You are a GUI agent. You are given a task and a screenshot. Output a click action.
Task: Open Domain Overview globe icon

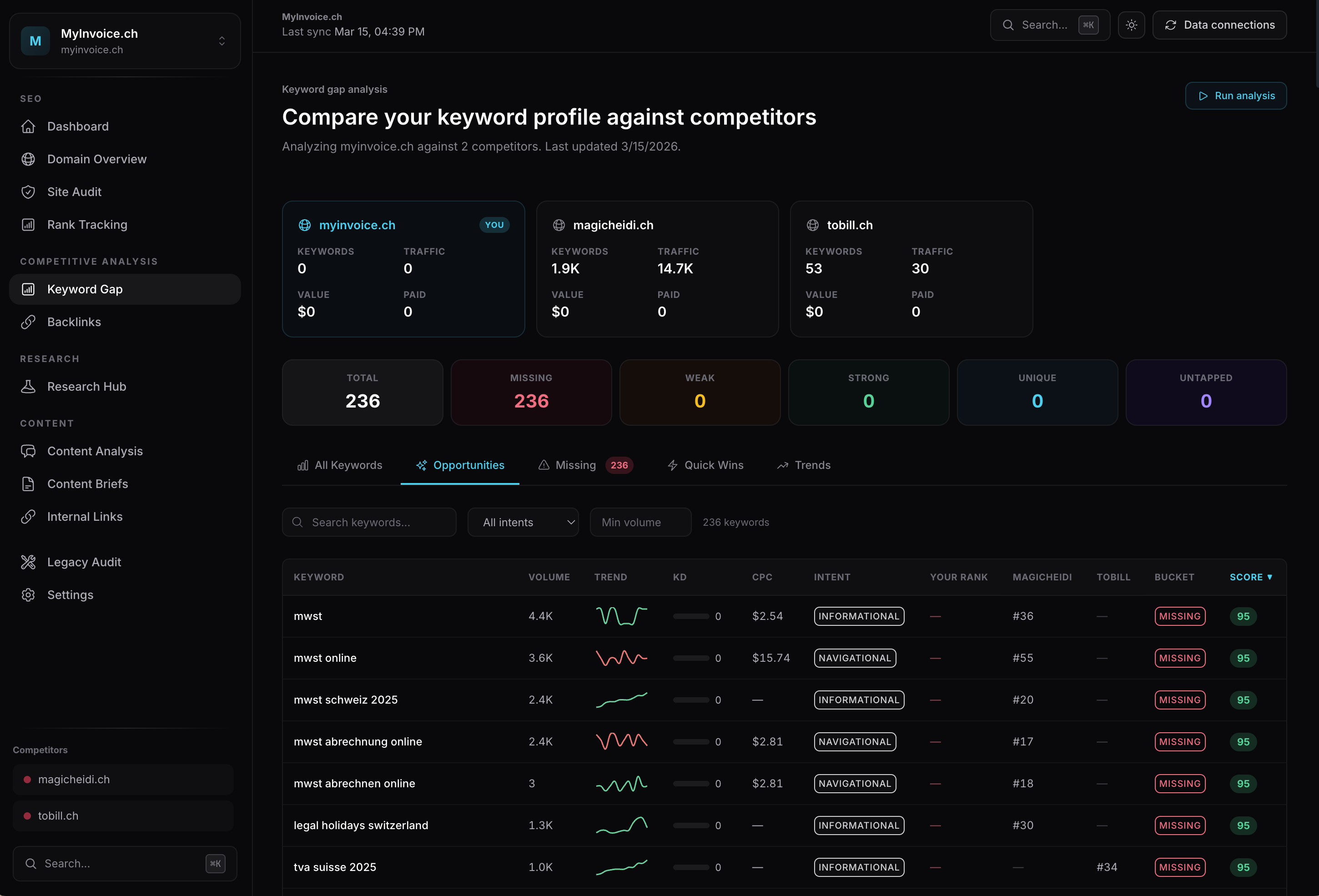tap(28, 160)
